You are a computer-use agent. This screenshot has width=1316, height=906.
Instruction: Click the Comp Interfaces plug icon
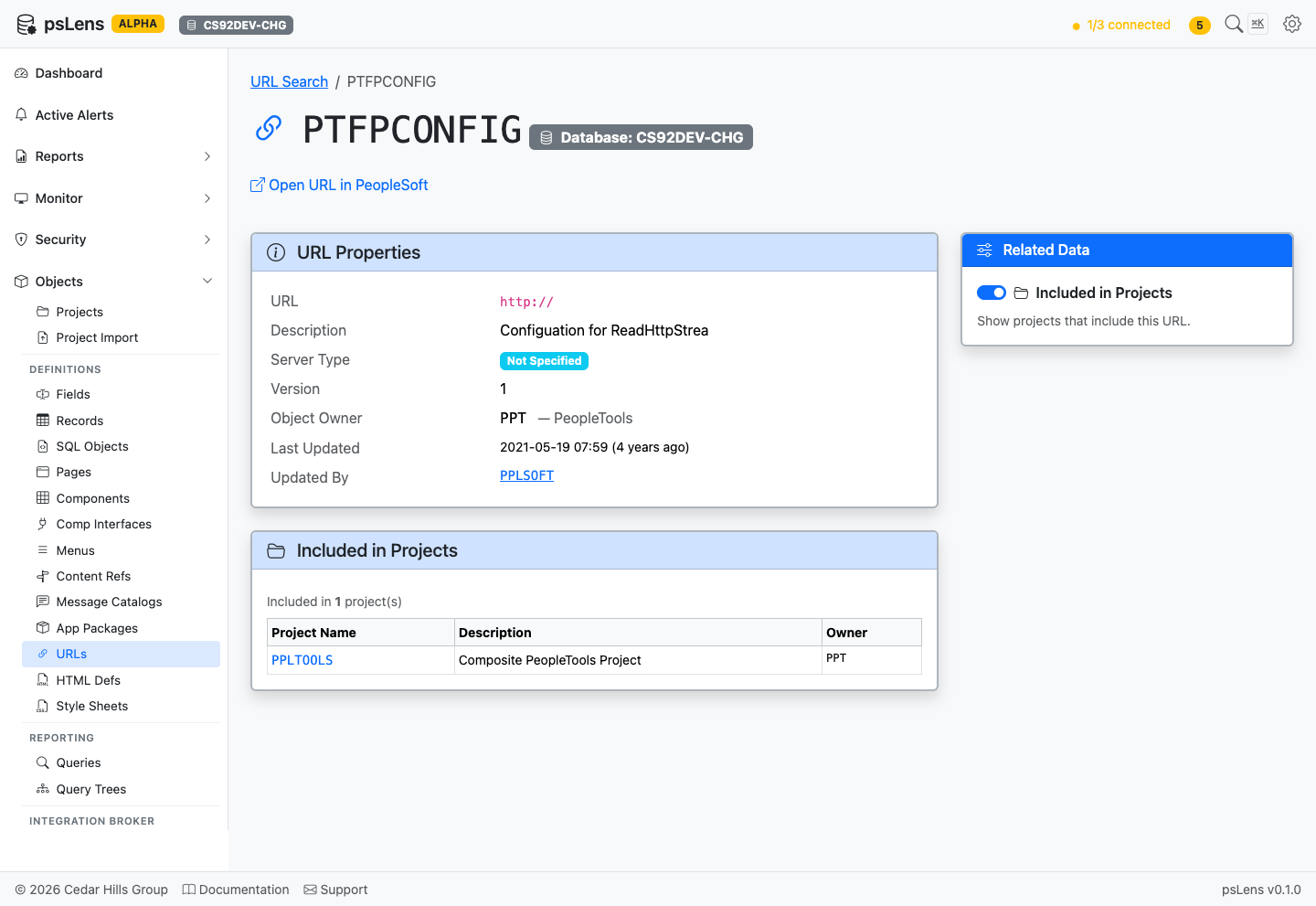(x=43, y=524)
